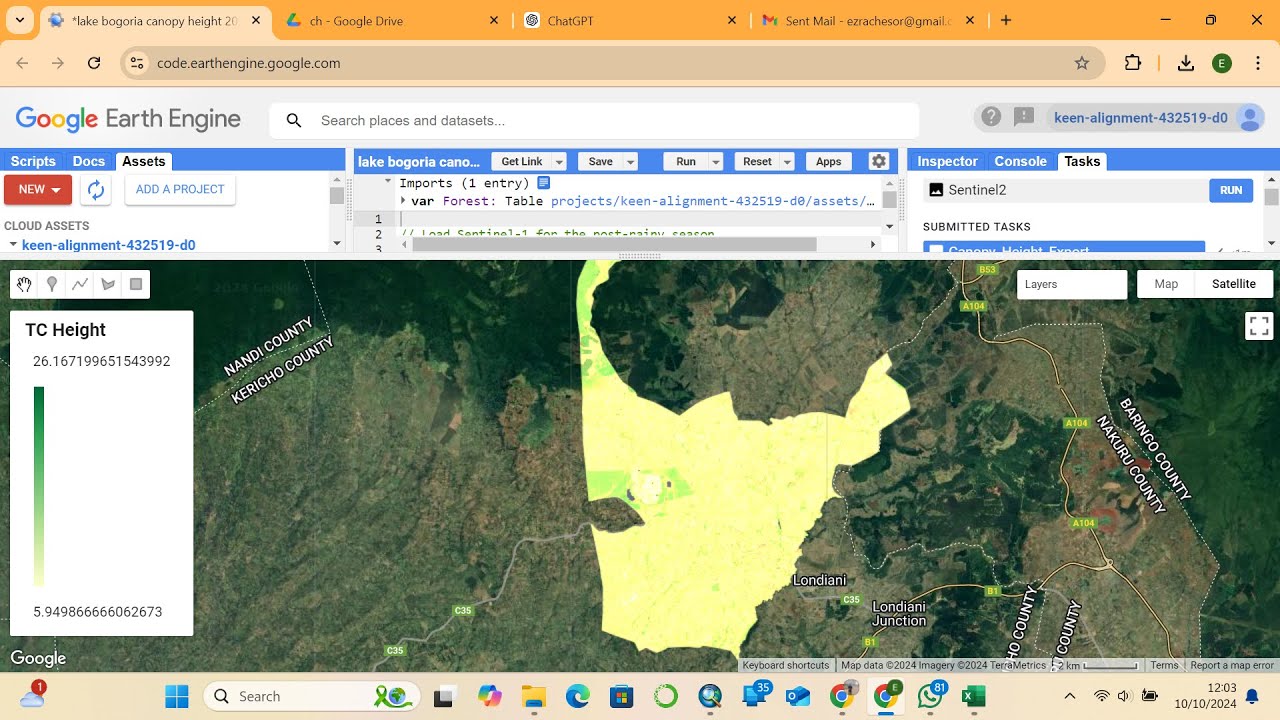Open Copilot from taskbar

point(489,696)
